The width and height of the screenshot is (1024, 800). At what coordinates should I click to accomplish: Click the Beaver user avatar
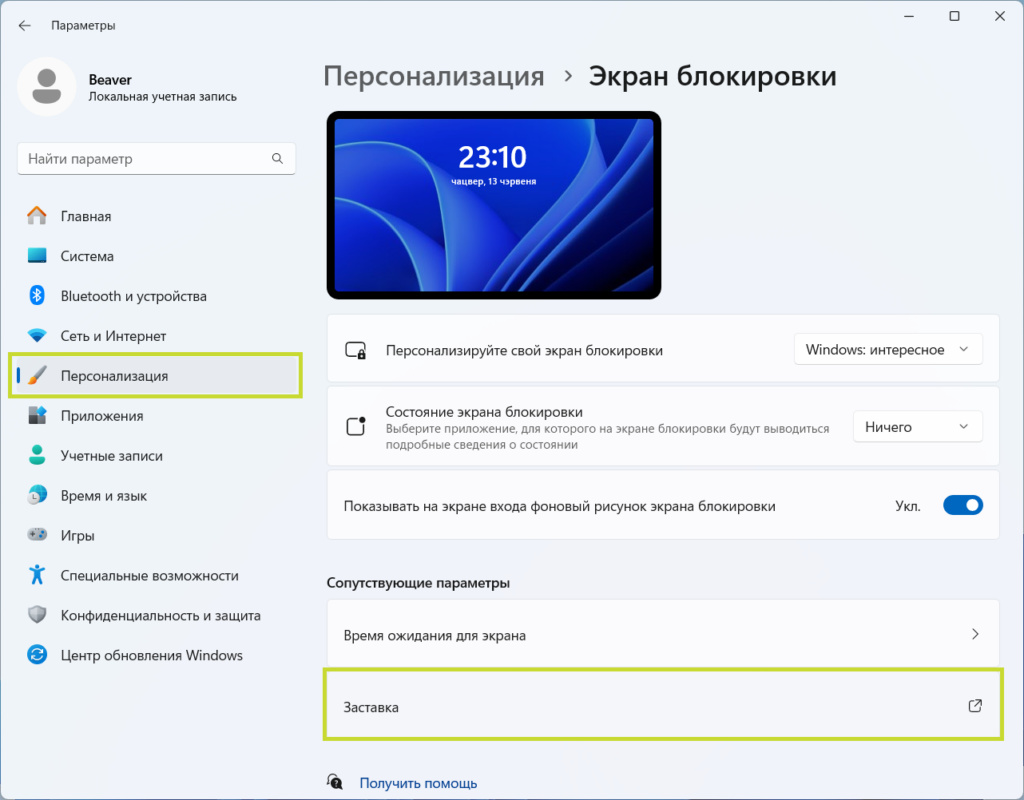click(x=46, y=87)
